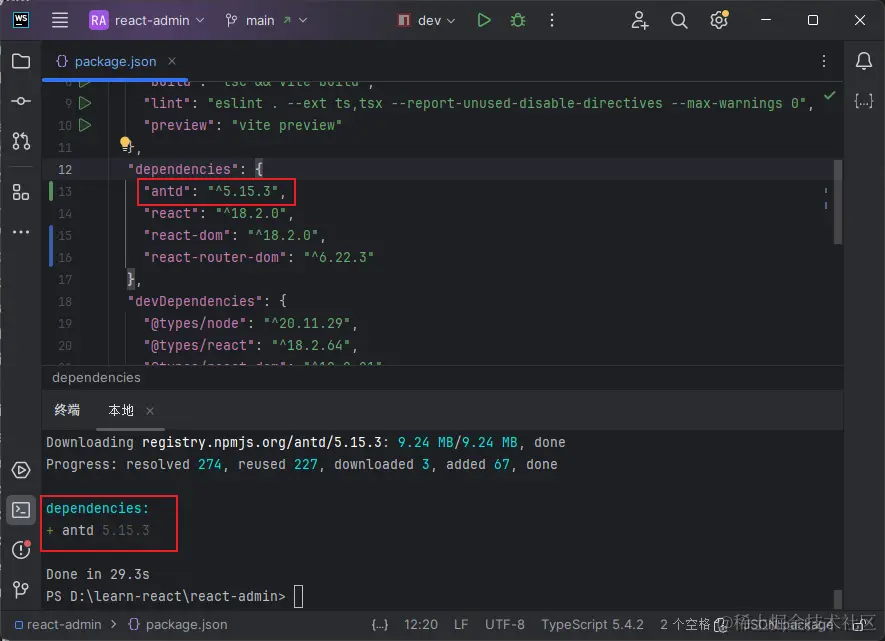885x641 pixels.
Task: Change the LF line separator
Action: tap(461, 625)
